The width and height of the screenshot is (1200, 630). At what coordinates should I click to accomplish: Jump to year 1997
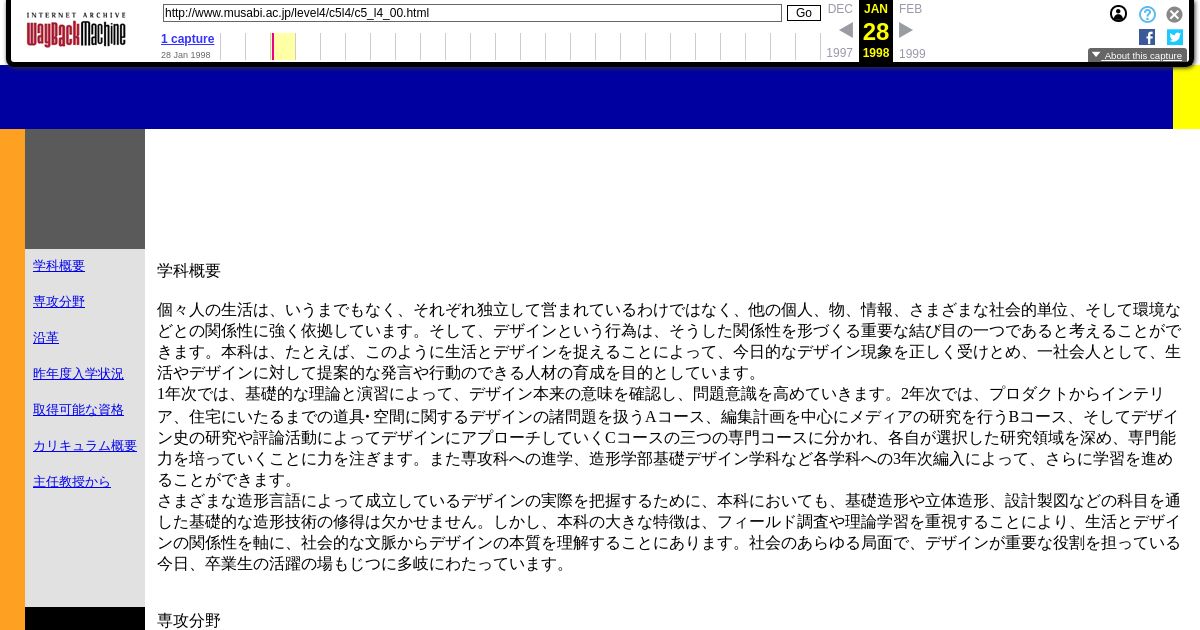pyautogui.click(x=840, y=54)
